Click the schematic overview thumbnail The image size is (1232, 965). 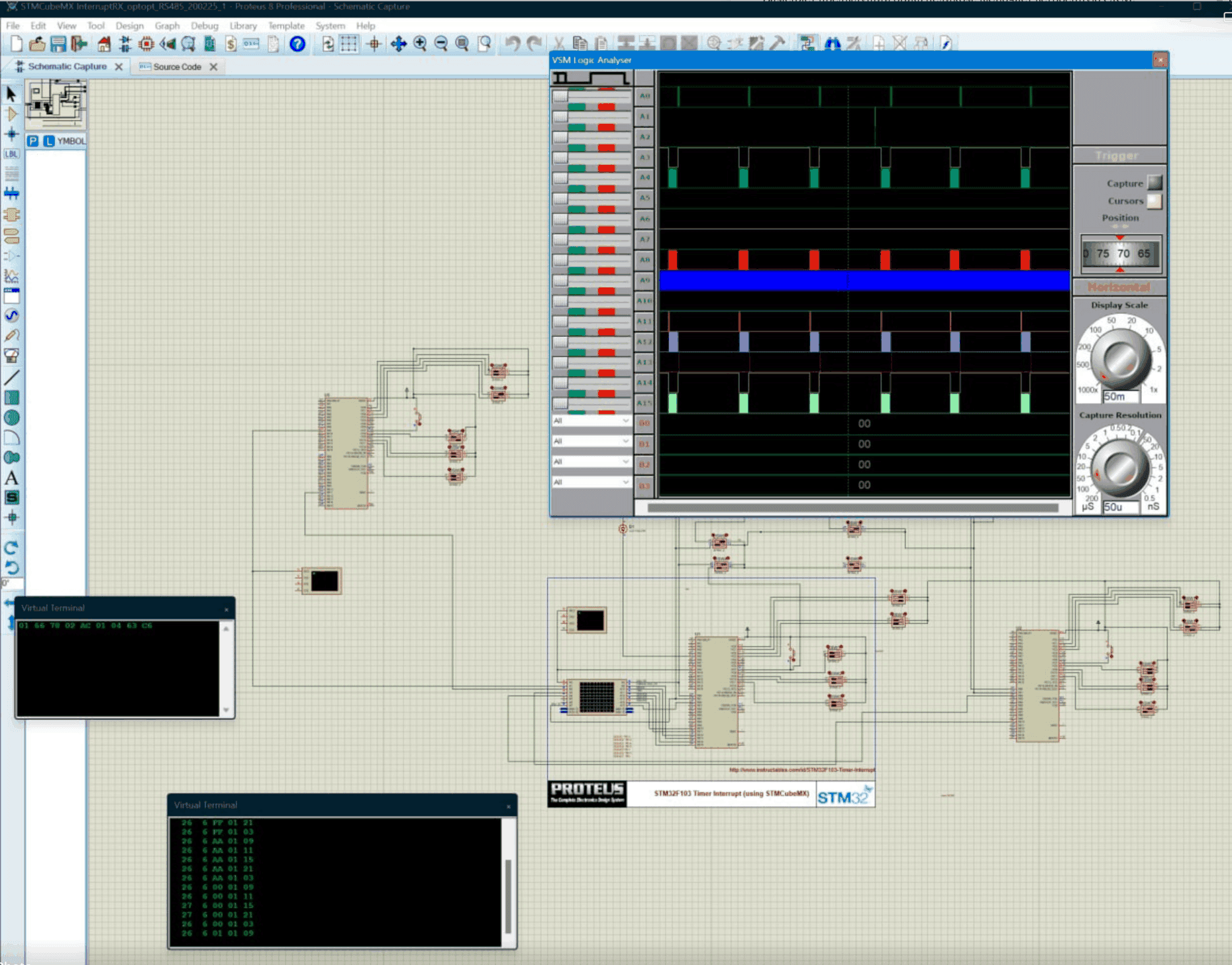click(56, 104)
